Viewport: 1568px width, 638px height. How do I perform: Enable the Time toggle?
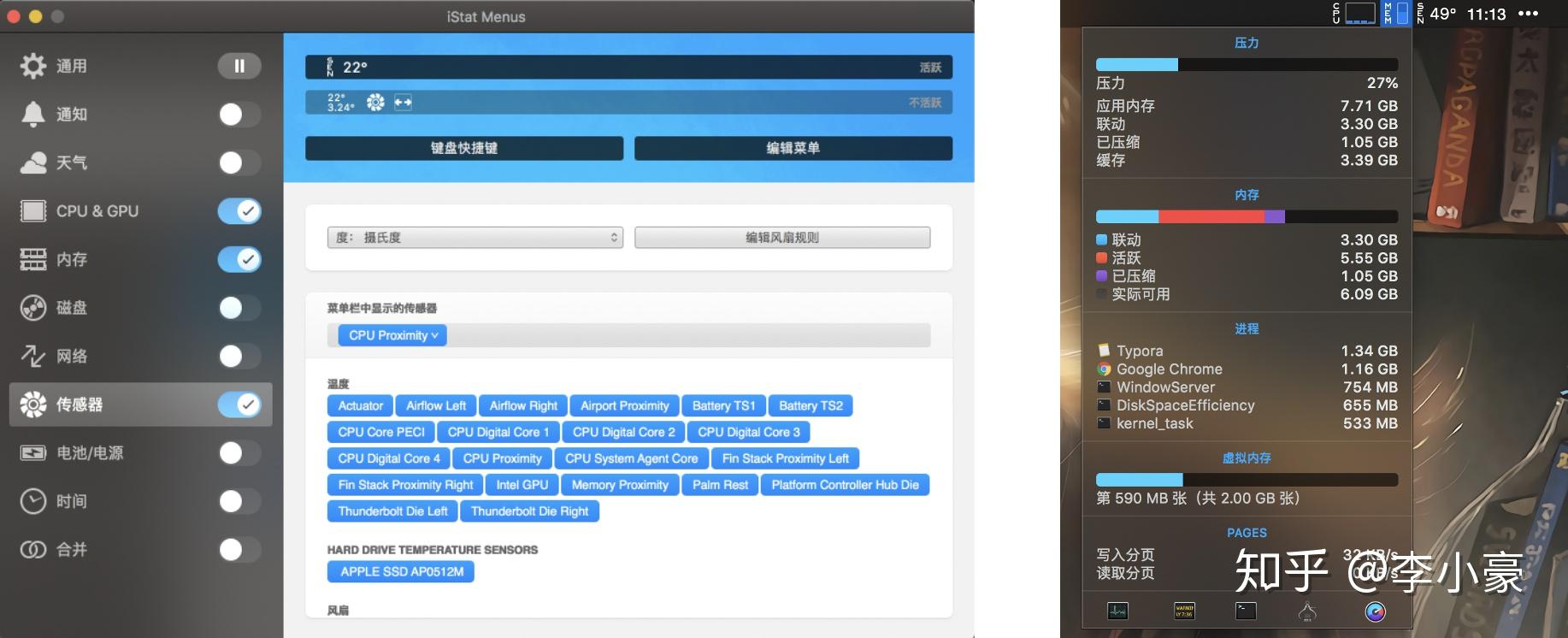coord(239,501)
